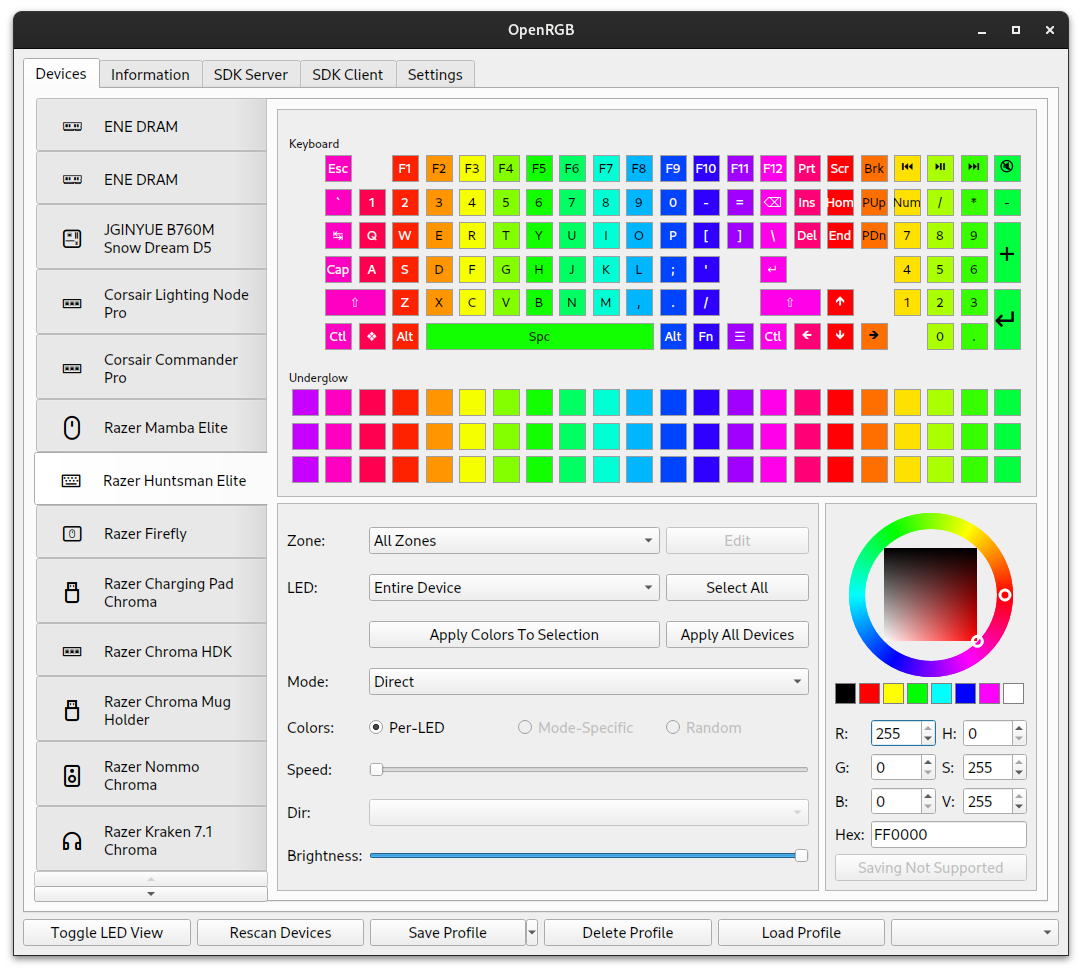Open the Mode dropdown showing Direct
Image resolution: width=1082 pixels, height=972 pixels.
pyautogui.click(x=589, y=681)
